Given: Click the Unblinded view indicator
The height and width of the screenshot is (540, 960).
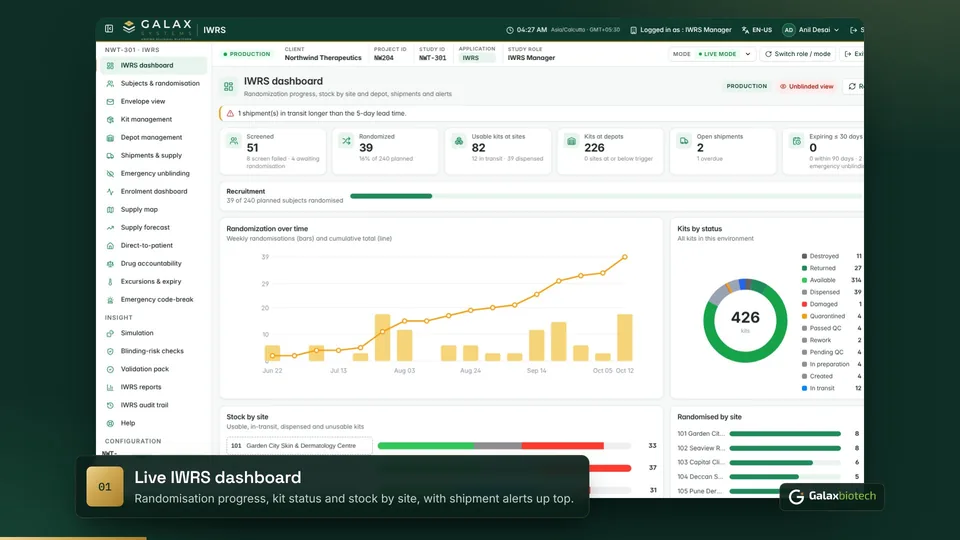Looking at the screenshot, I should coord(806,86).
